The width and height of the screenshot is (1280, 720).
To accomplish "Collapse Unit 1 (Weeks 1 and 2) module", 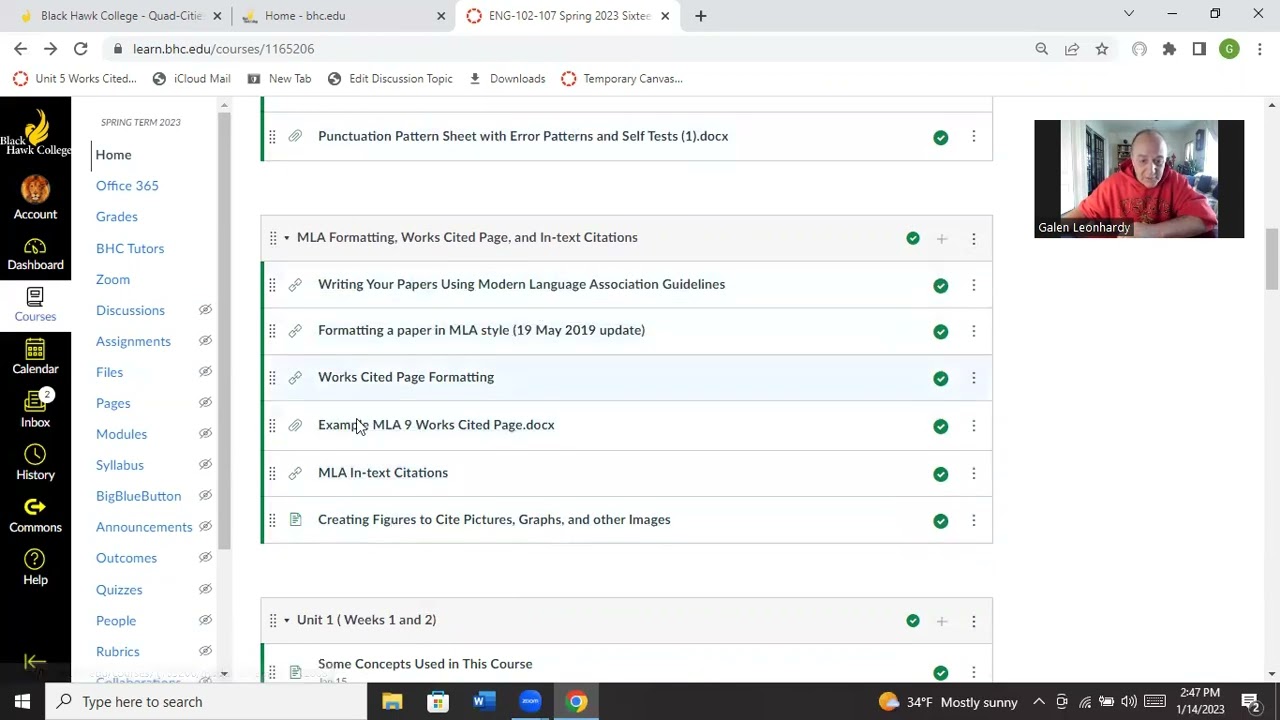I will (x=286, y=620).
